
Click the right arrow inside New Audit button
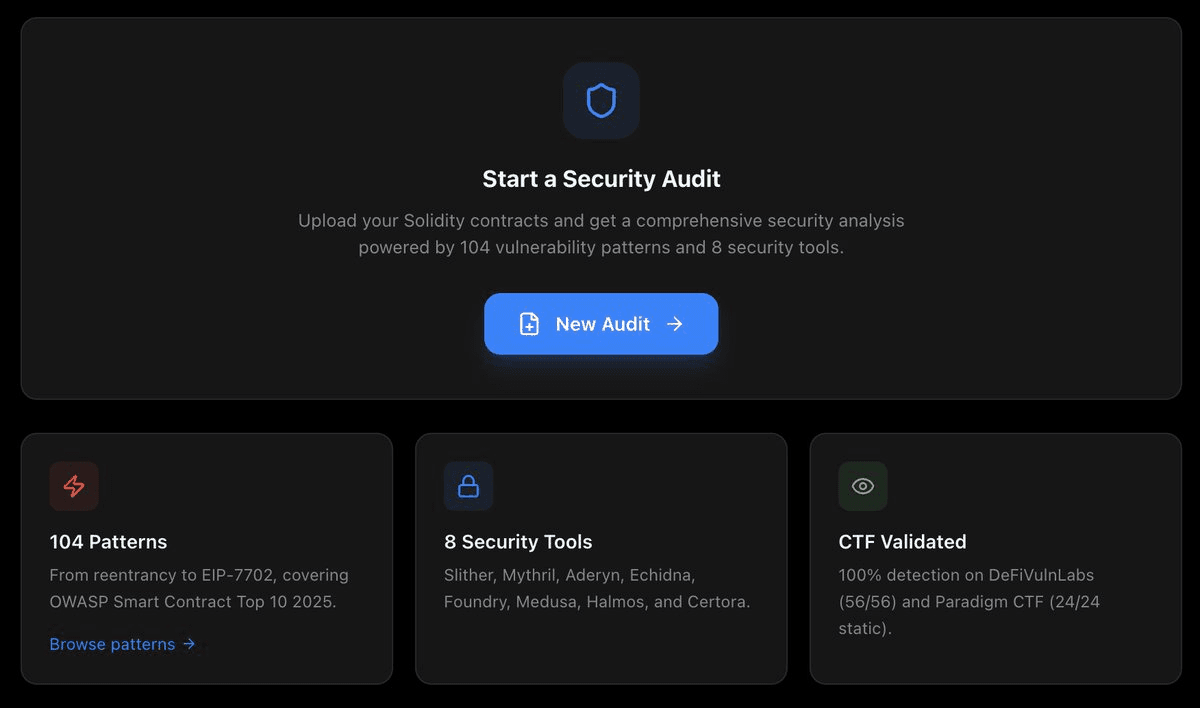point(675,324)
